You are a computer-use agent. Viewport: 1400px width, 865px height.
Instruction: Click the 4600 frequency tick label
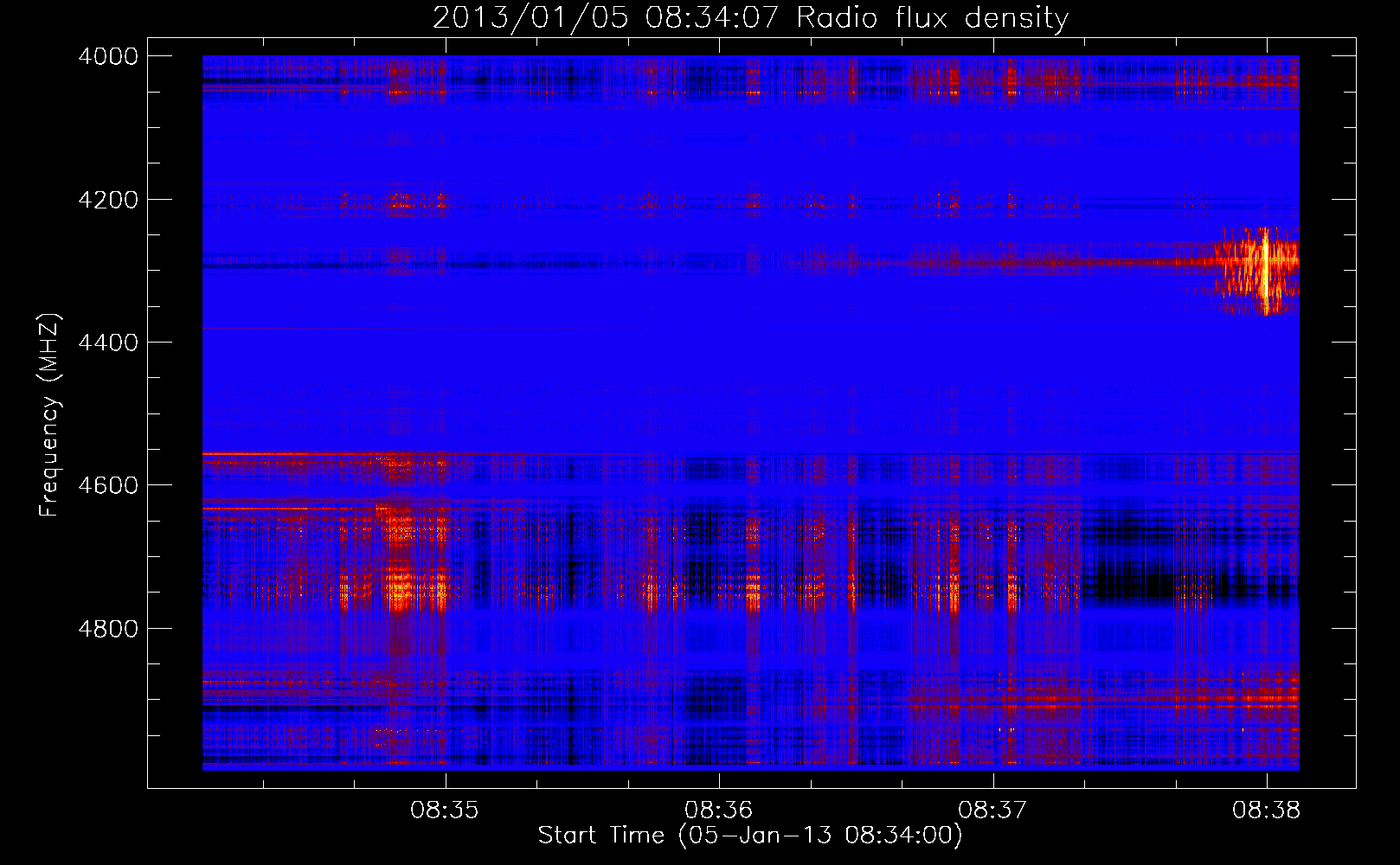(x=108, y=485)
